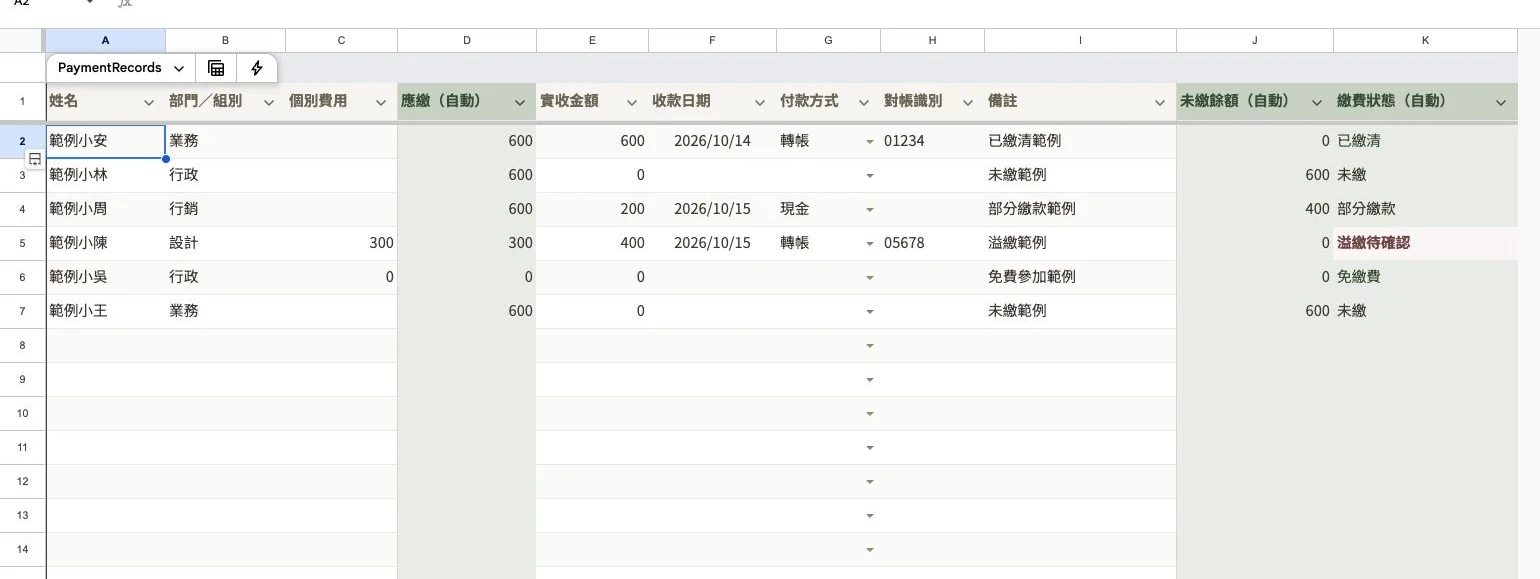Select reconciliation ID cell 05678
Screen dimensions: 1540x579
[x=933, y=243]
